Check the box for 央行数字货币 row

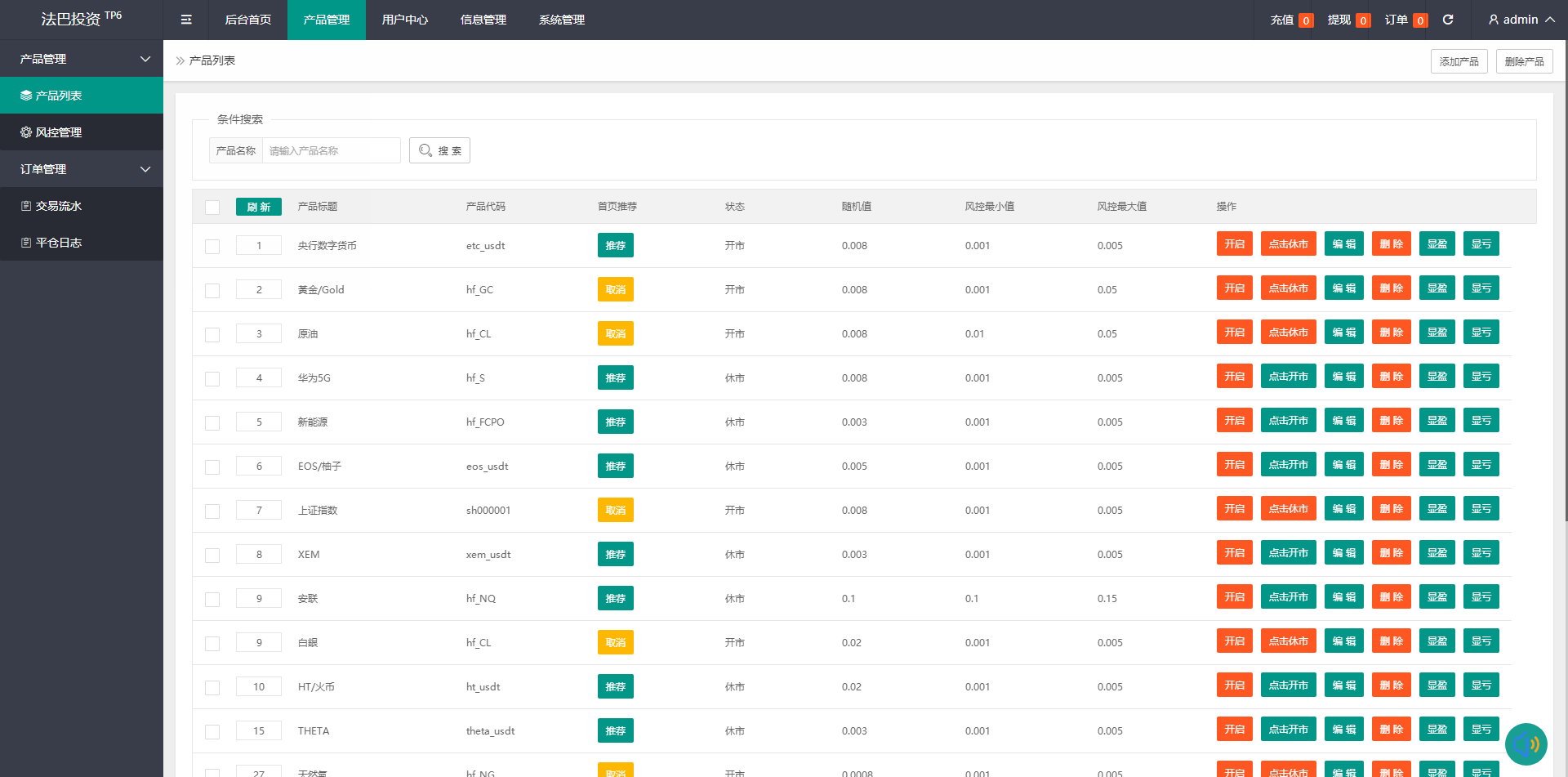click(212, 247)
